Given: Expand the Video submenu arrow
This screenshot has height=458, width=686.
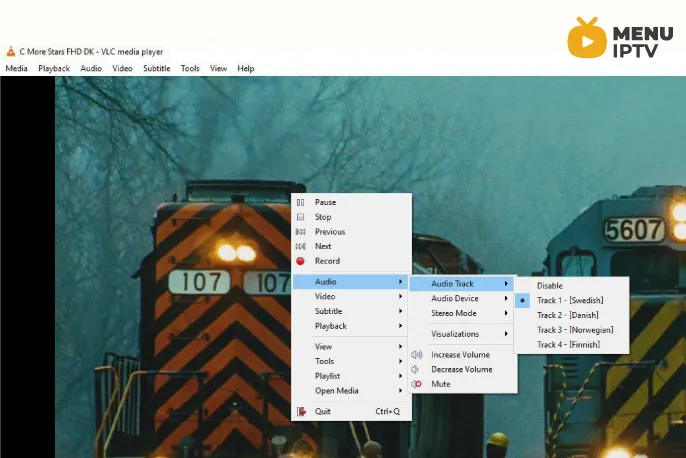Looking at the screenshot, I should (x=400, y=297).
